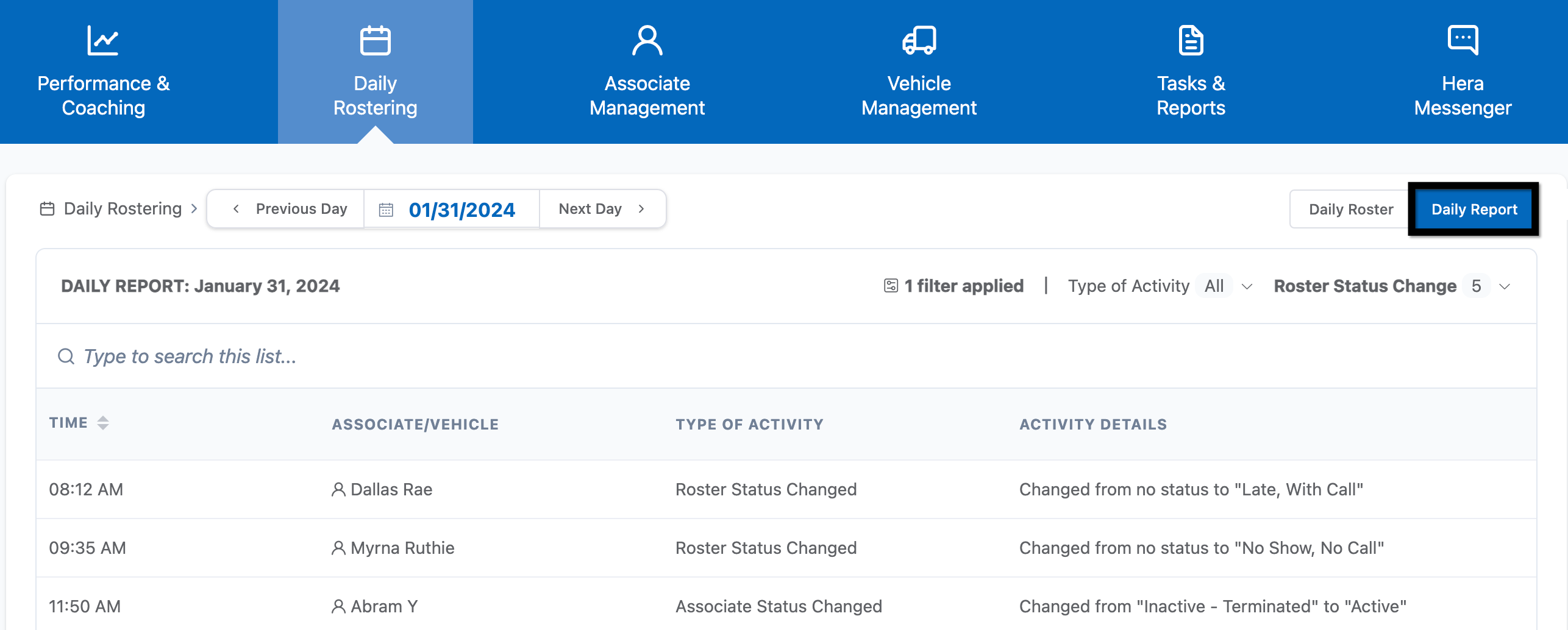Go to Previous Day
The height and width of the screenshot is (630, 1568).
(x=289, y=209)
